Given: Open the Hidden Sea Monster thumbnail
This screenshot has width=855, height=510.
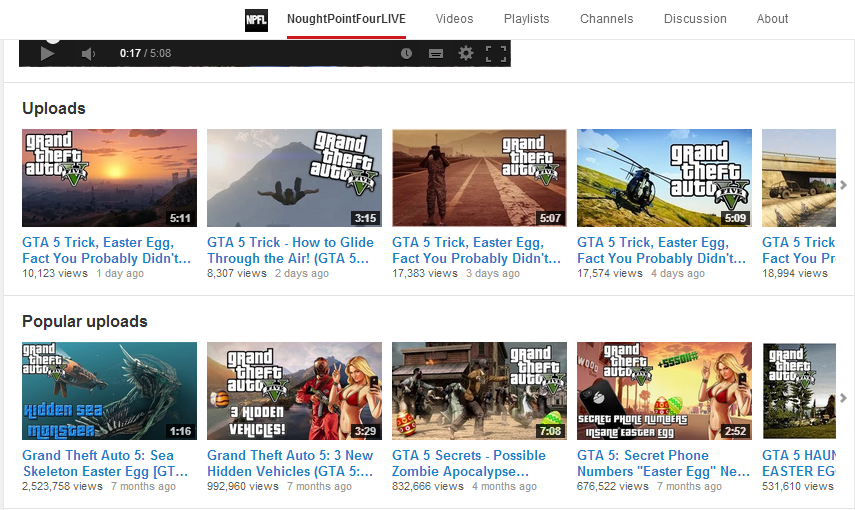Looking at the screenshot, I should (109, 391).
